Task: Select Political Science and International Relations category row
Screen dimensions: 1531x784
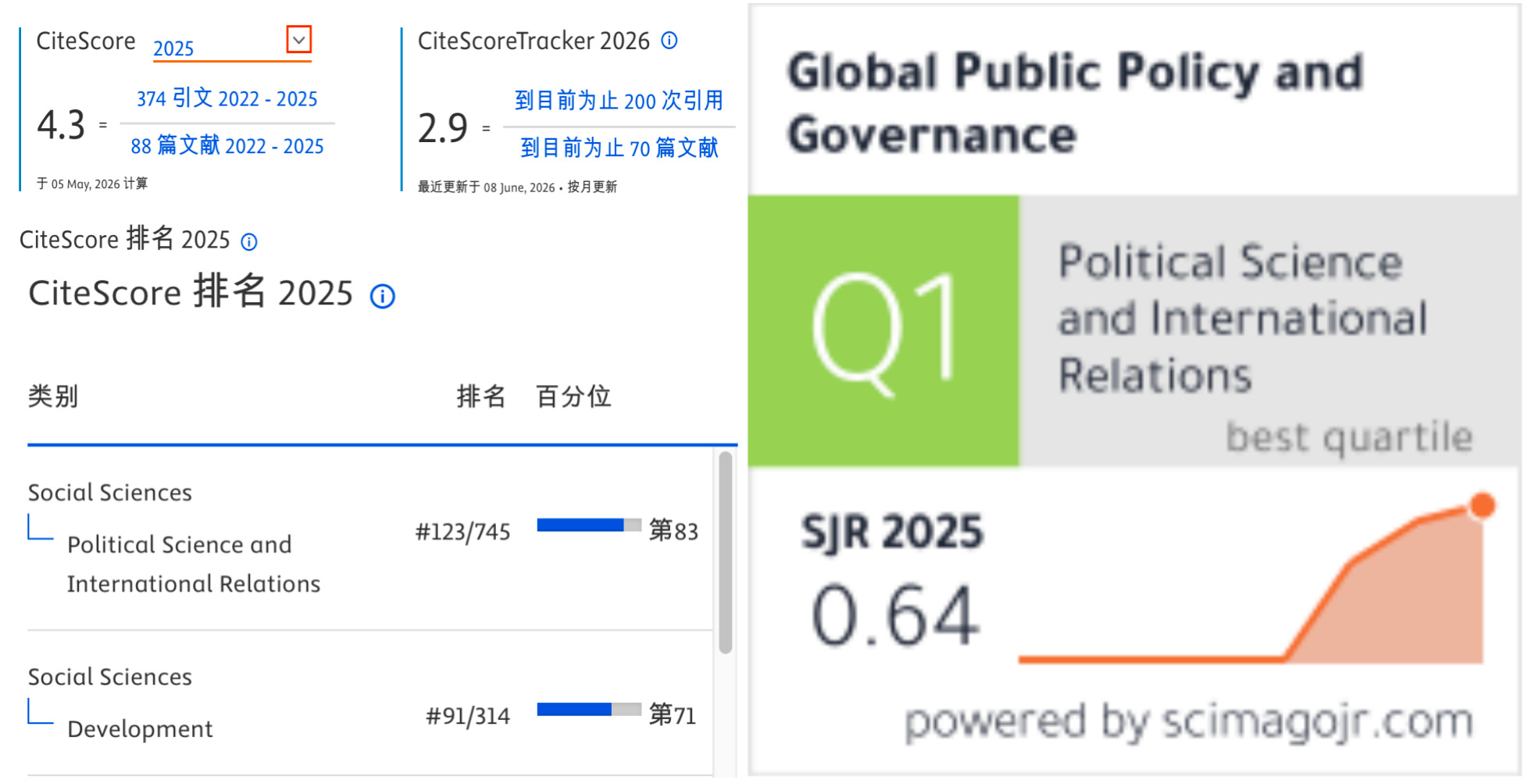Action: pos(370,539)
